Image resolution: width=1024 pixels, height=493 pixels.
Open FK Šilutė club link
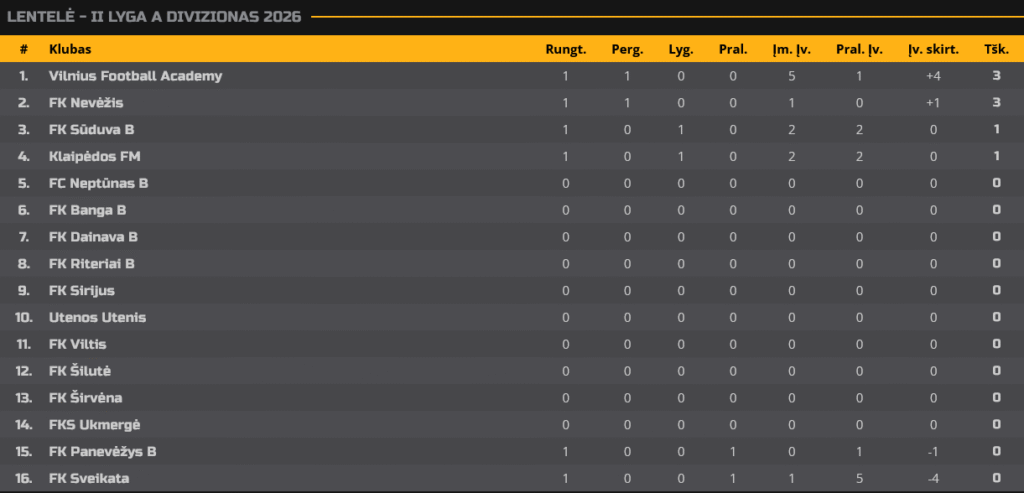point(80,371)
